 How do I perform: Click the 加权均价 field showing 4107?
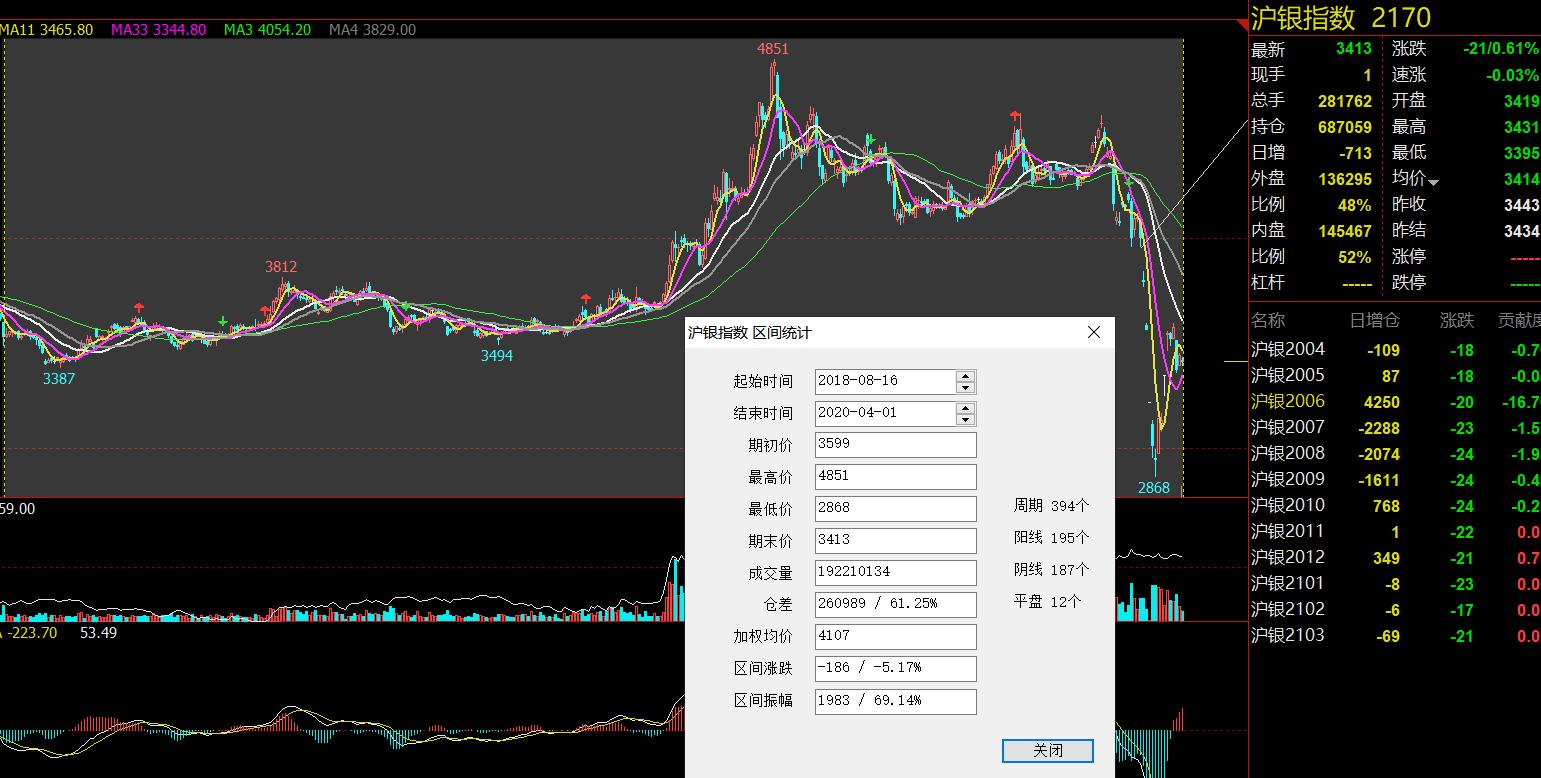click(x=894, y=636)
